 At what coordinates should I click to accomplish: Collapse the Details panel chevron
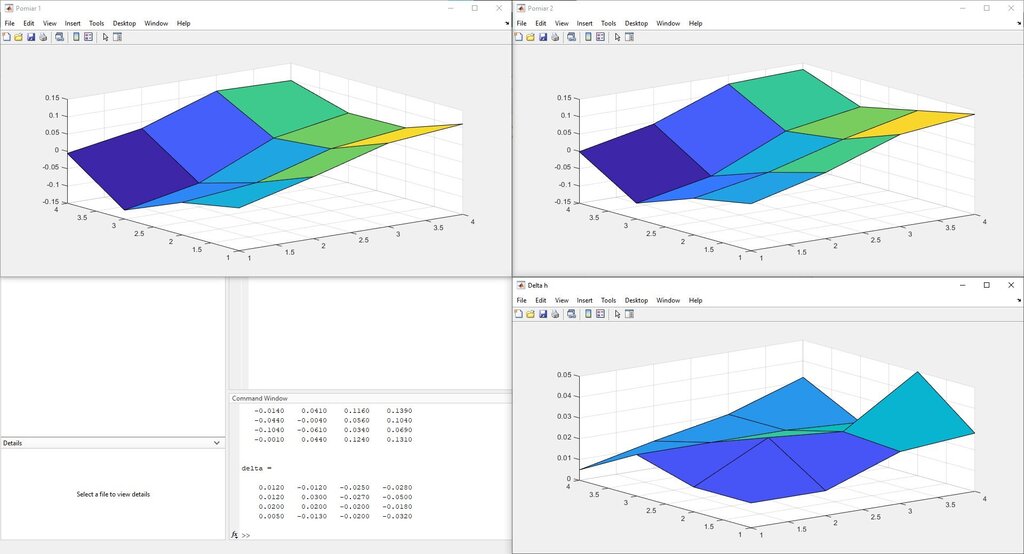point(217,443)
